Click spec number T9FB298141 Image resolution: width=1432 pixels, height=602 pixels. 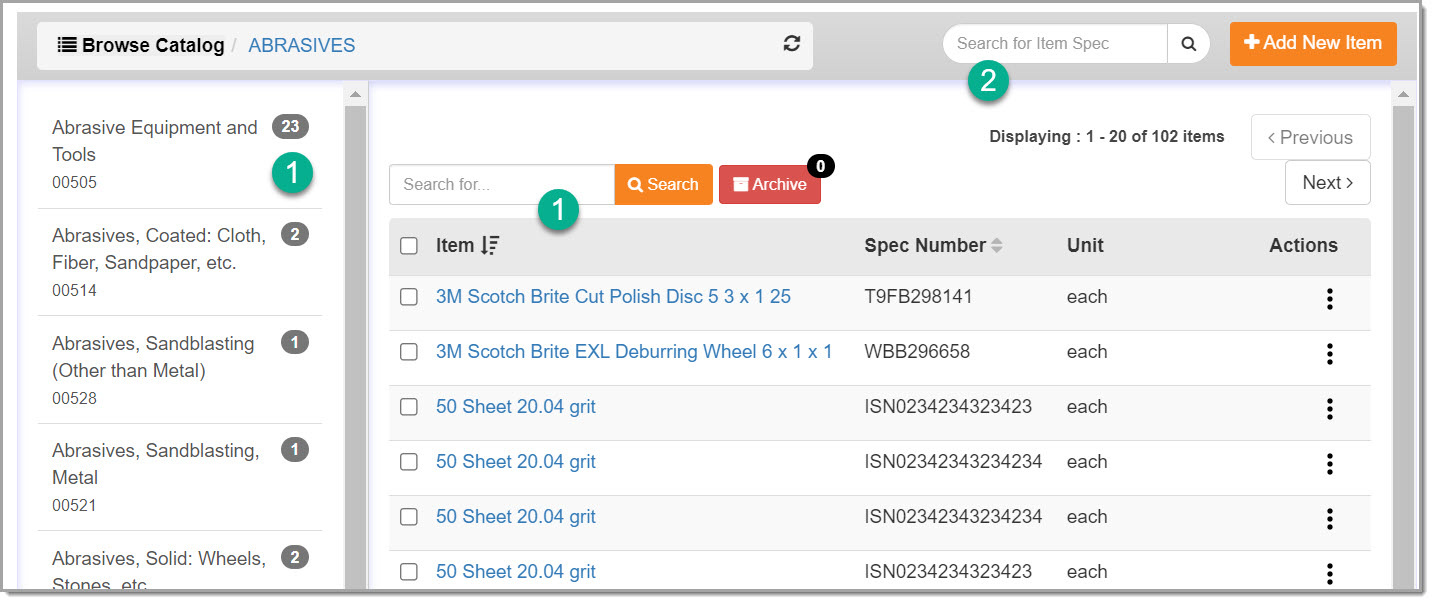(x=918, y=297)
